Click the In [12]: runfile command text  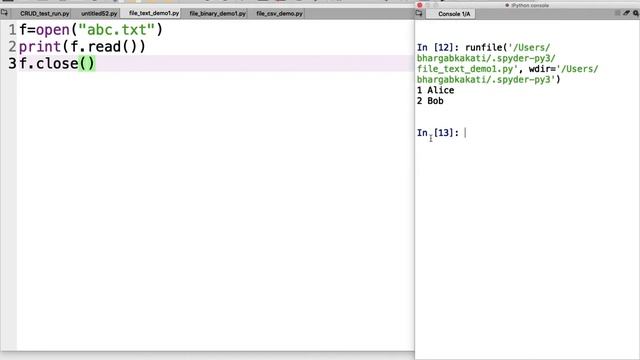507,63
